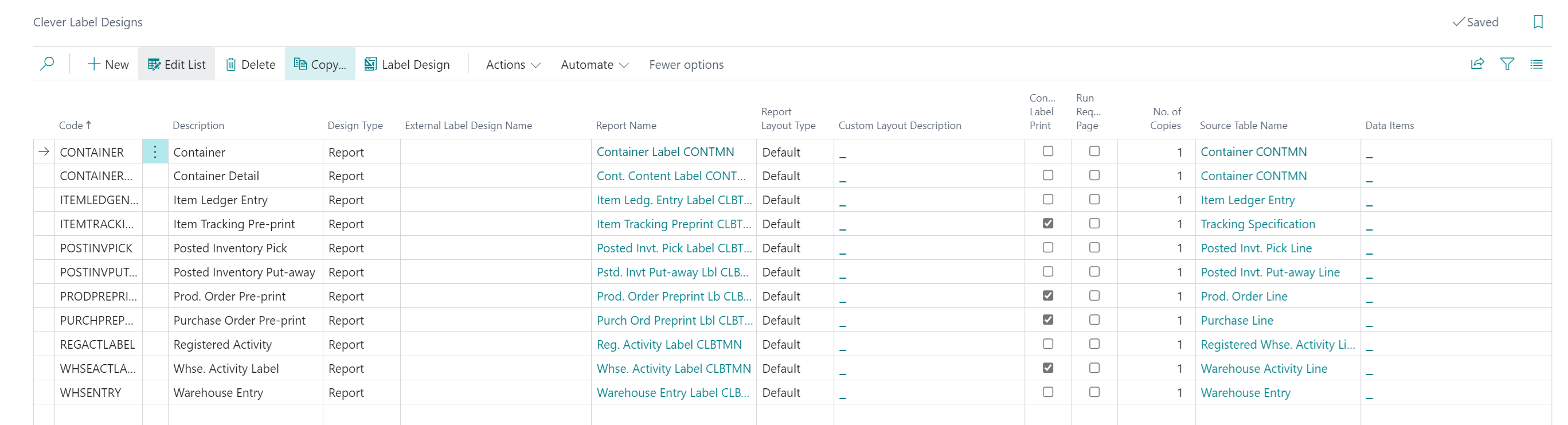Open the Warehouse Activity Line source table link
Screen dimensions: 1568x425
(x=1264, y=368)
